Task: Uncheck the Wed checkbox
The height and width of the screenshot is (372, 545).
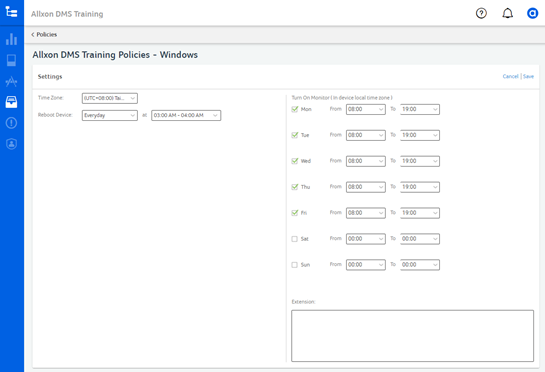Action: [295, 161]
